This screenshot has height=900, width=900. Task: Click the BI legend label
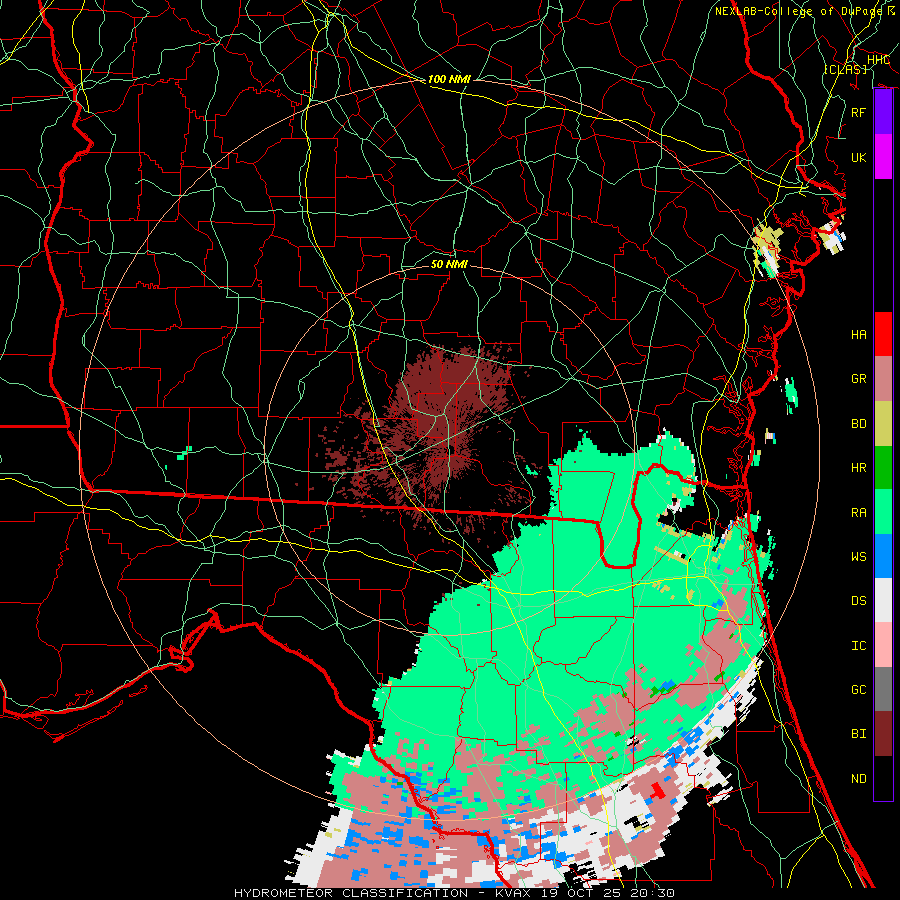858,734
